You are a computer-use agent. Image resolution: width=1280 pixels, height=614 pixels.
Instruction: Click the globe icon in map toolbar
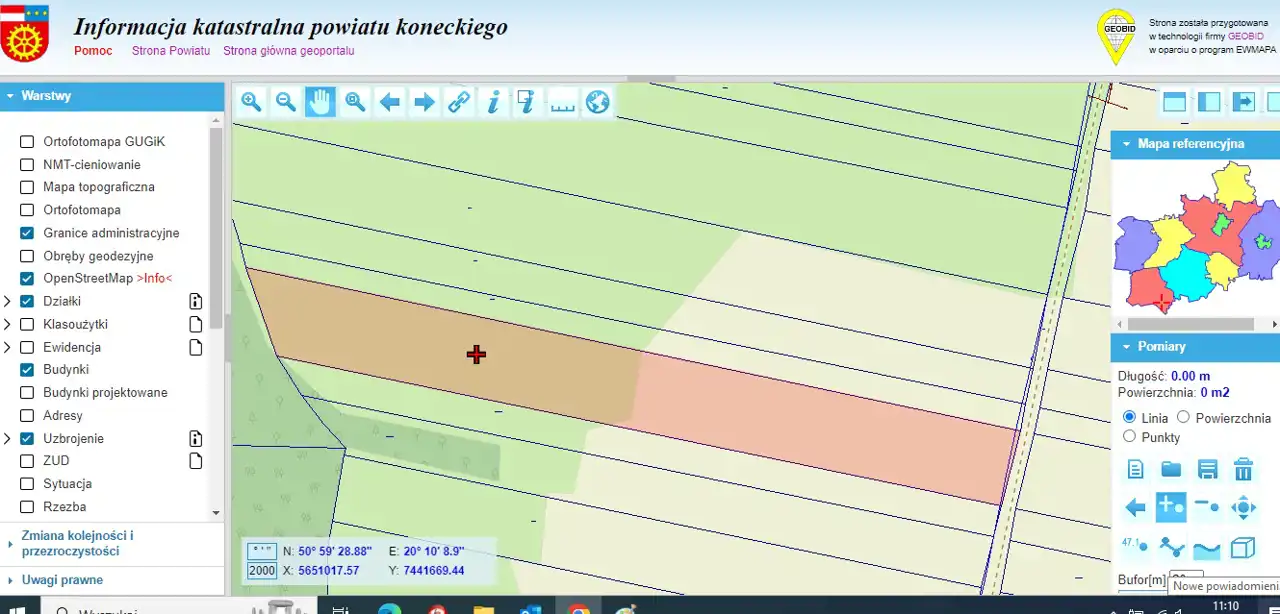click(x=598, y=102)
